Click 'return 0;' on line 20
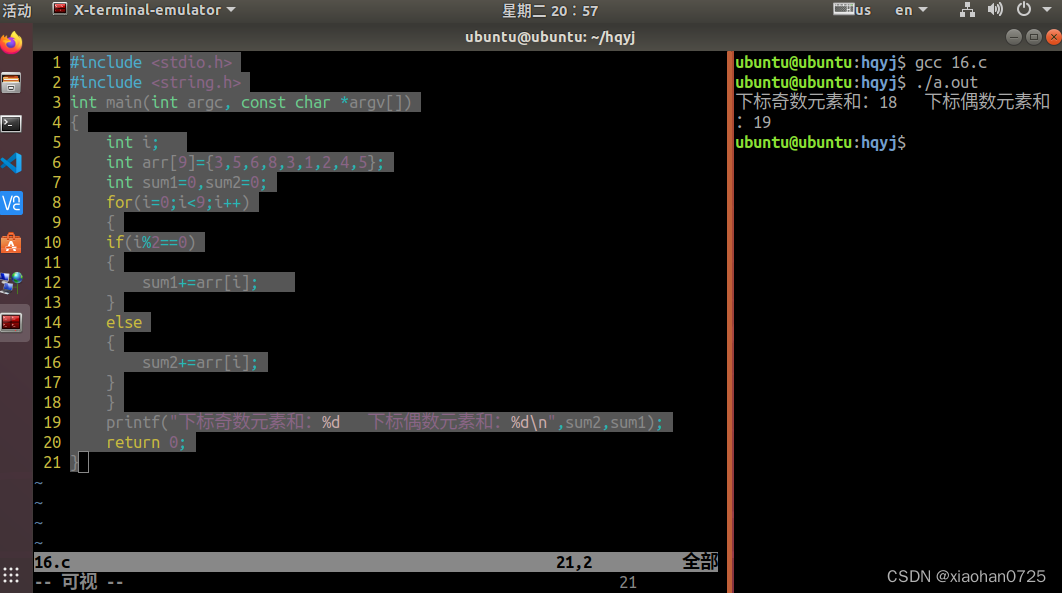Image resolution: width=1062 pixels, height=593 pixels. click(146, 443)
